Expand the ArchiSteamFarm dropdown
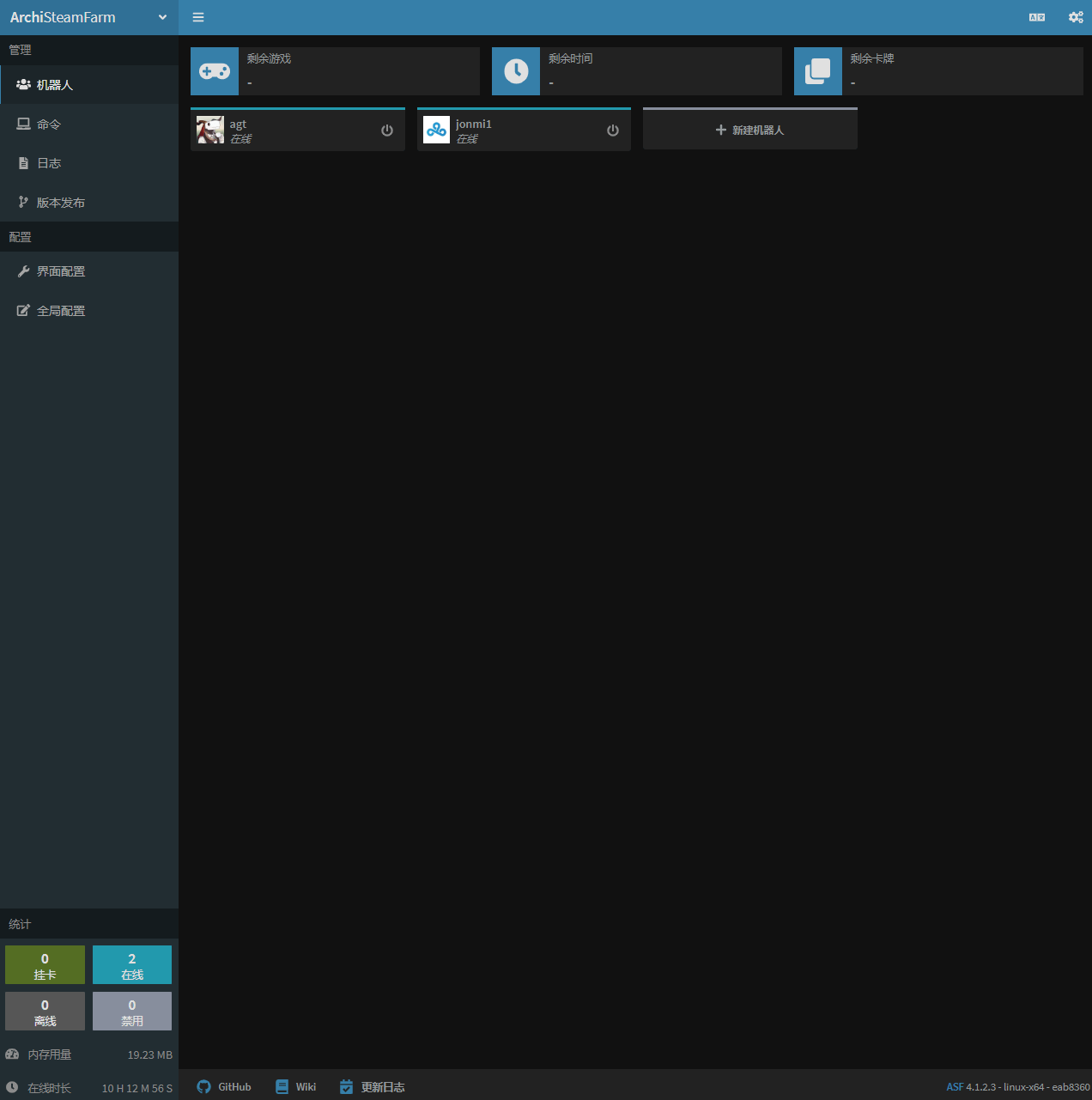Screen dimensions: 1092x1100 (x=162, y=17)
